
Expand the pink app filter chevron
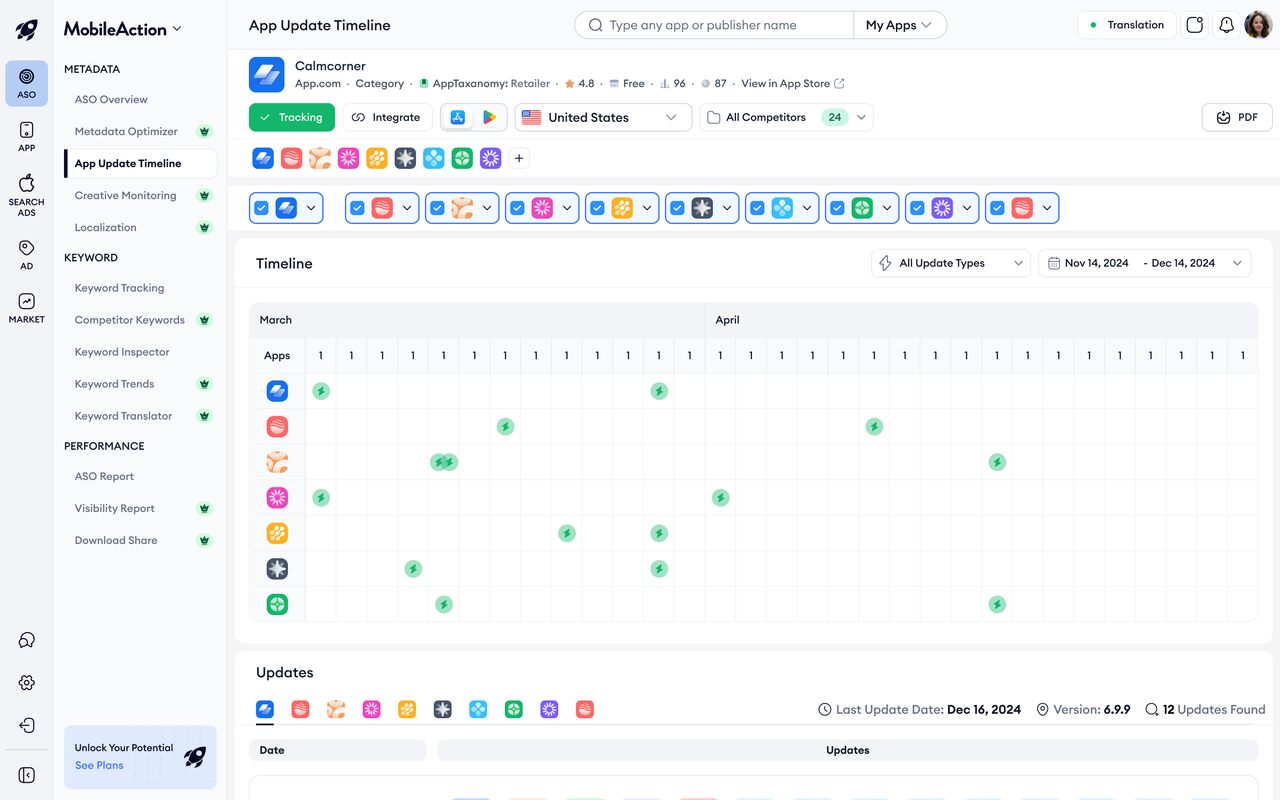tap(567, 208)
